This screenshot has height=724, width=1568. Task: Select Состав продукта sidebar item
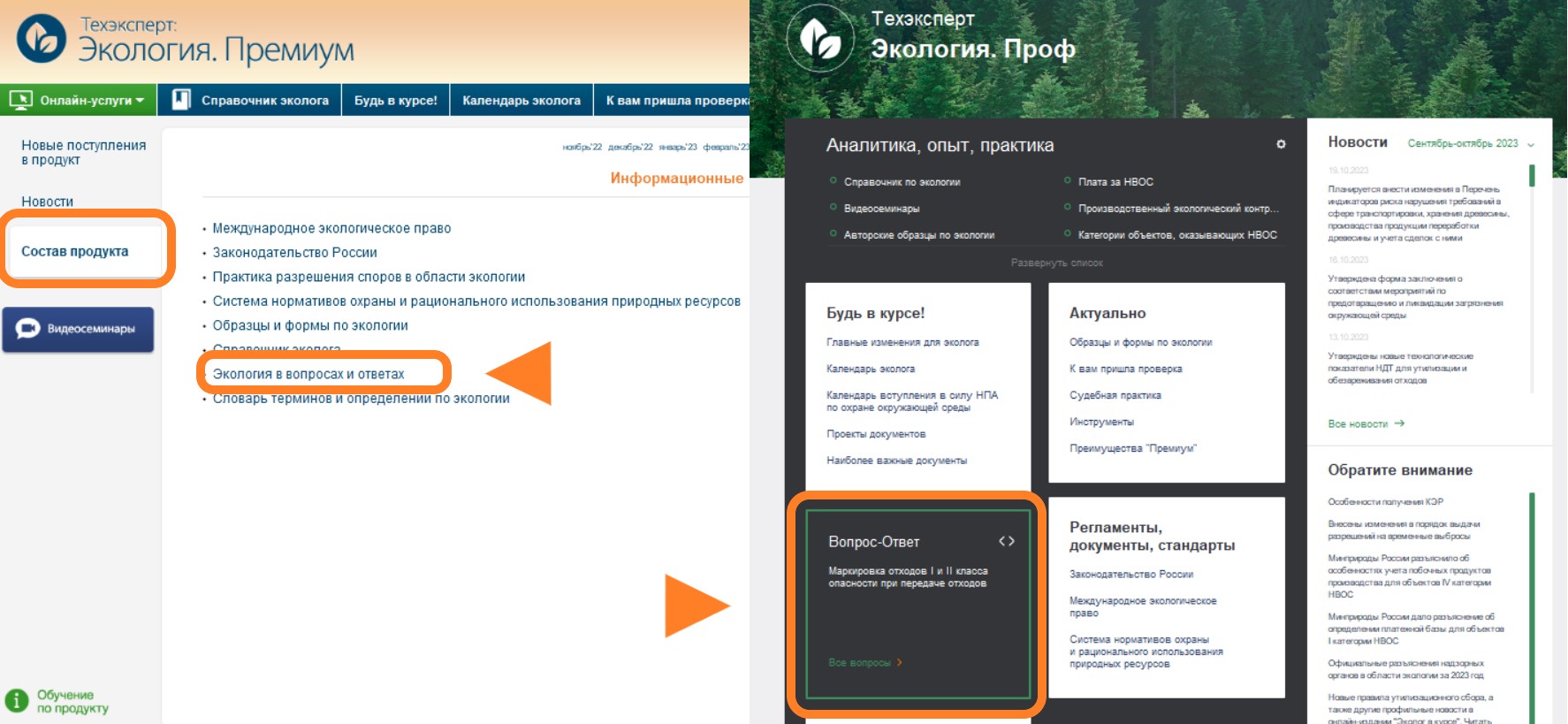tap(75, 251)
